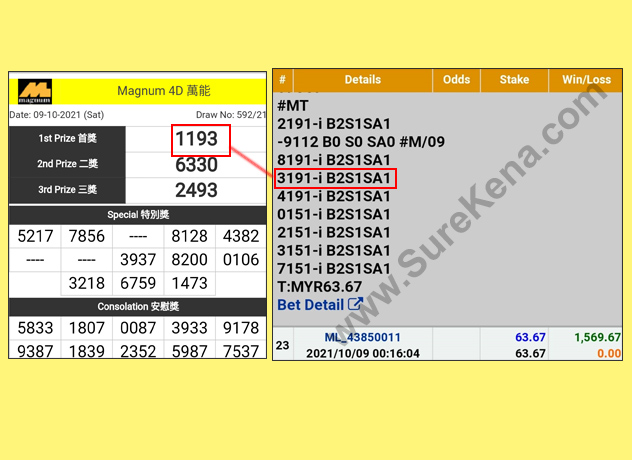Image resolution: width=632 pixels, height=460 pixels.
Task: Select consolation number 3933
Action: (x=189, y=328)
